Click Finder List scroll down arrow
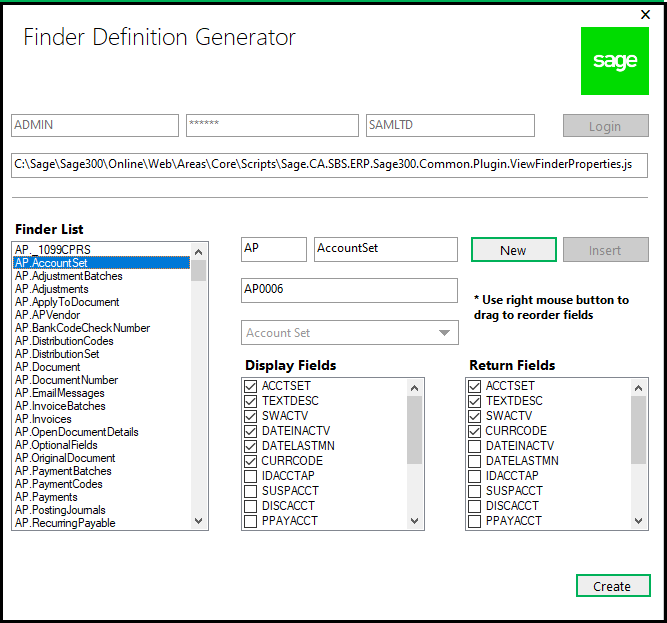667x623 pixels. coord(198,521)
